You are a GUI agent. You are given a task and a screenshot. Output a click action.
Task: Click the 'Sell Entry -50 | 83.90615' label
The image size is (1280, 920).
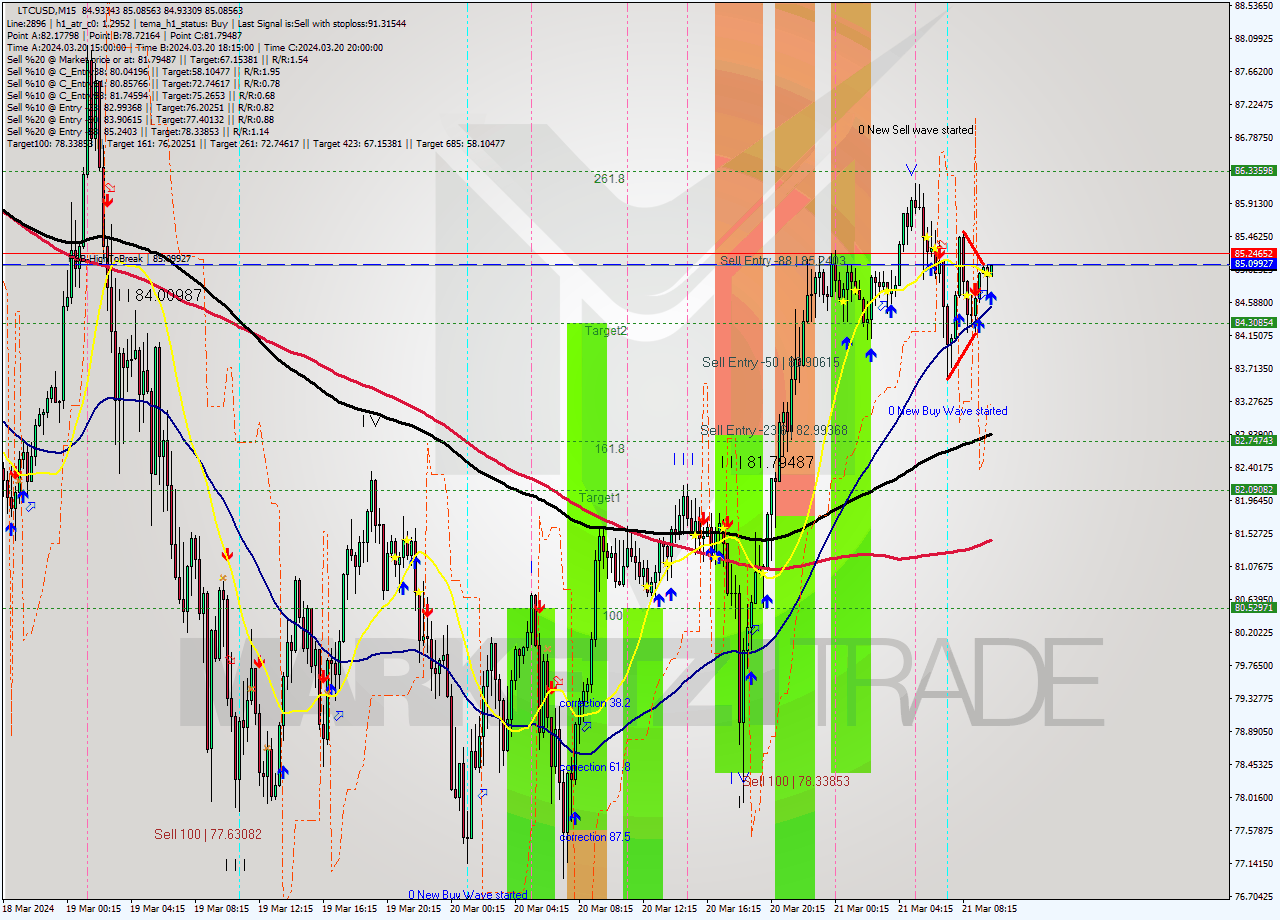(771, 362)
